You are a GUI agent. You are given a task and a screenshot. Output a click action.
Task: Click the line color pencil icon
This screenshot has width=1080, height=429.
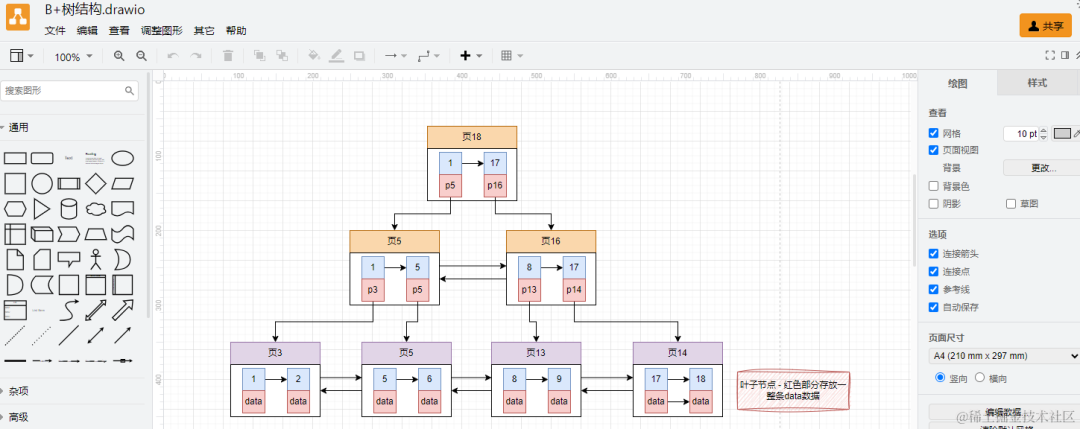[x=336, y=56]
